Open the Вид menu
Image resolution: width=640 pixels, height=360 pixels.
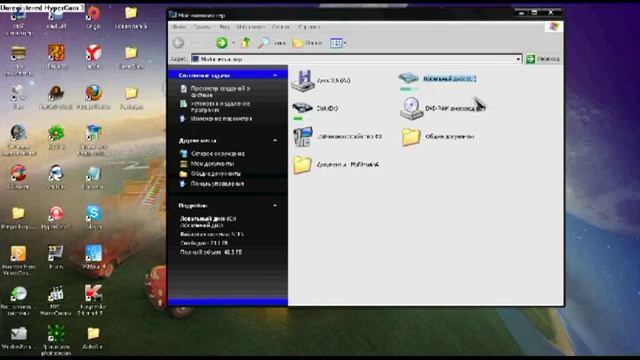(x=224, y=27)
